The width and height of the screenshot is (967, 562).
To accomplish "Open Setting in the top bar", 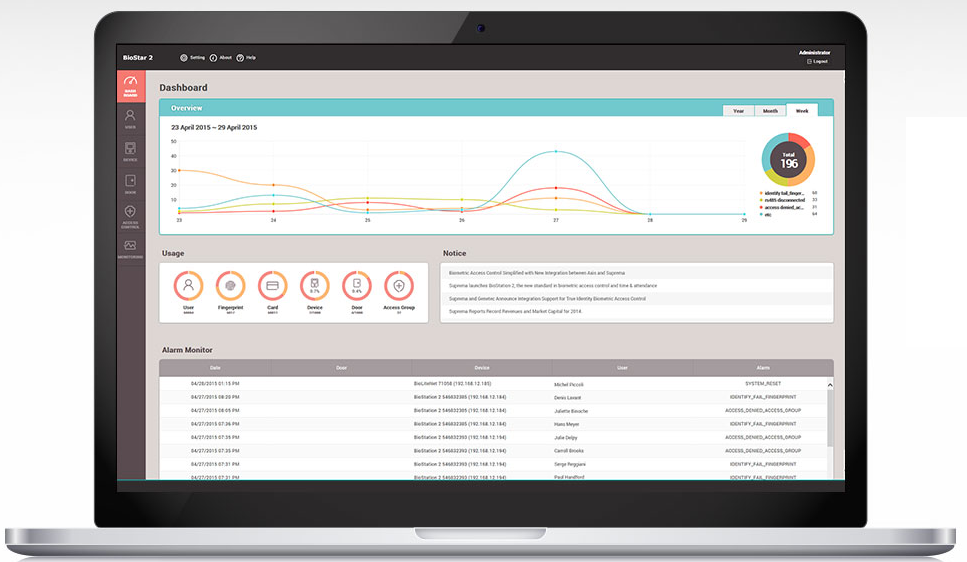I will (x=192, y=58).
